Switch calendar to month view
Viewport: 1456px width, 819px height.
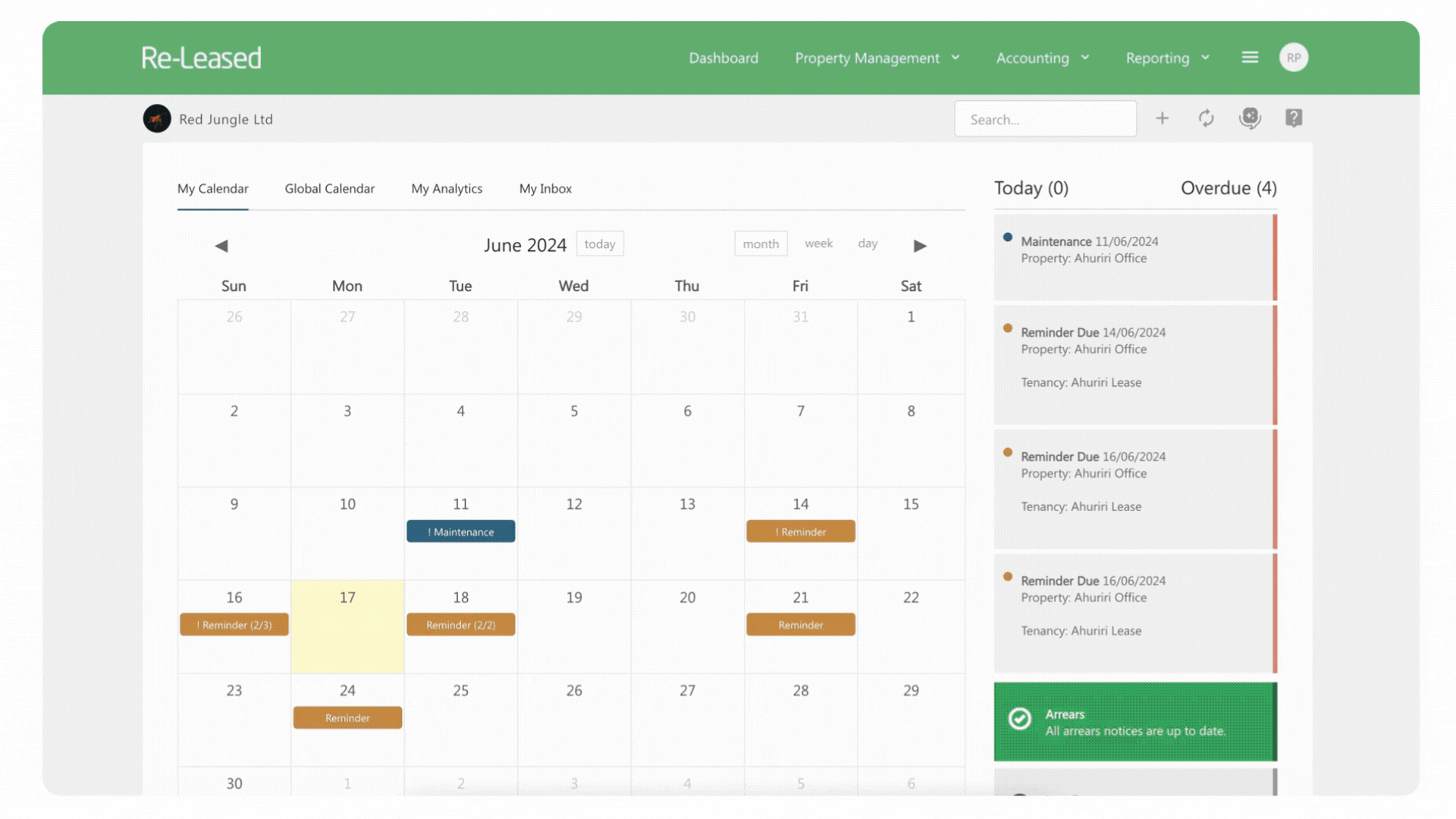click(761, 244)
